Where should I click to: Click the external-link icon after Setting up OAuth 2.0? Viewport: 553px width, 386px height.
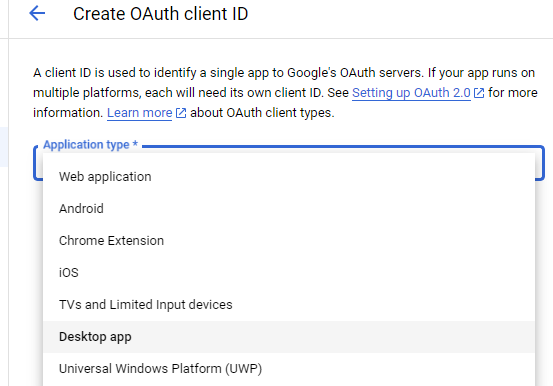point(479,93)
